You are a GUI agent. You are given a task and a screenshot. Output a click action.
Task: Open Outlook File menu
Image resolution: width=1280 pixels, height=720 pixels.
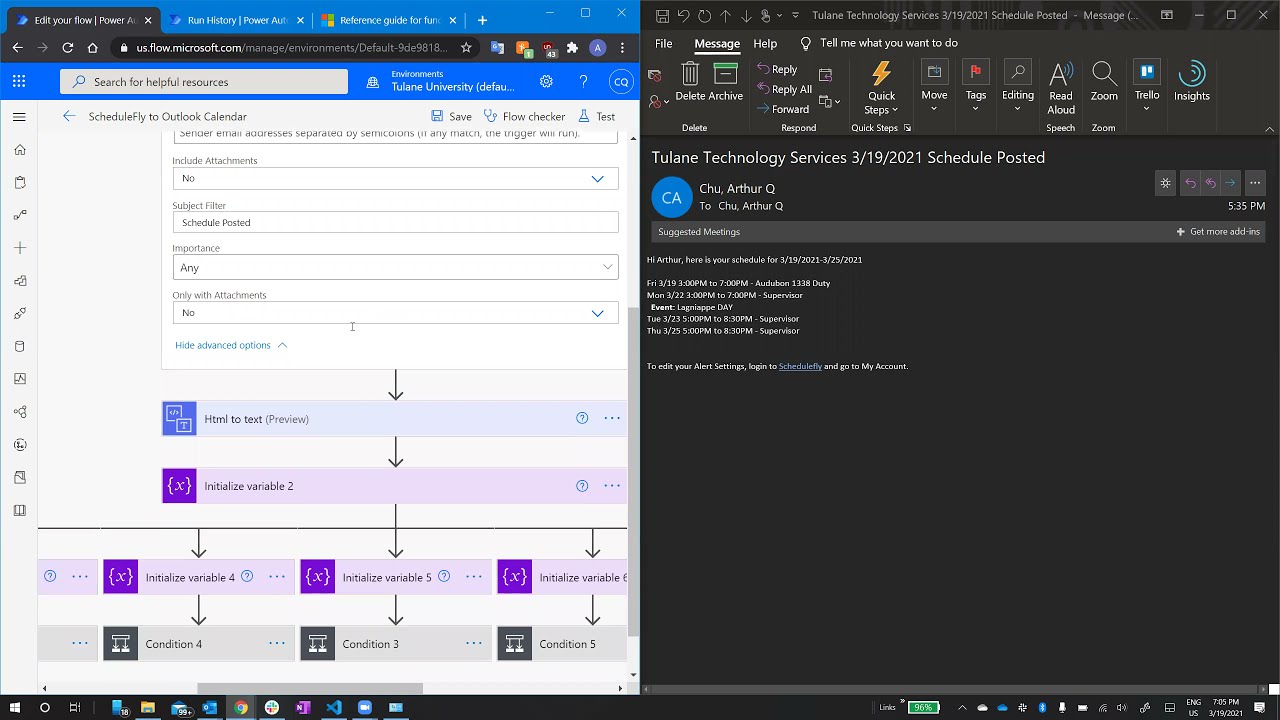(x=664, y=43)
